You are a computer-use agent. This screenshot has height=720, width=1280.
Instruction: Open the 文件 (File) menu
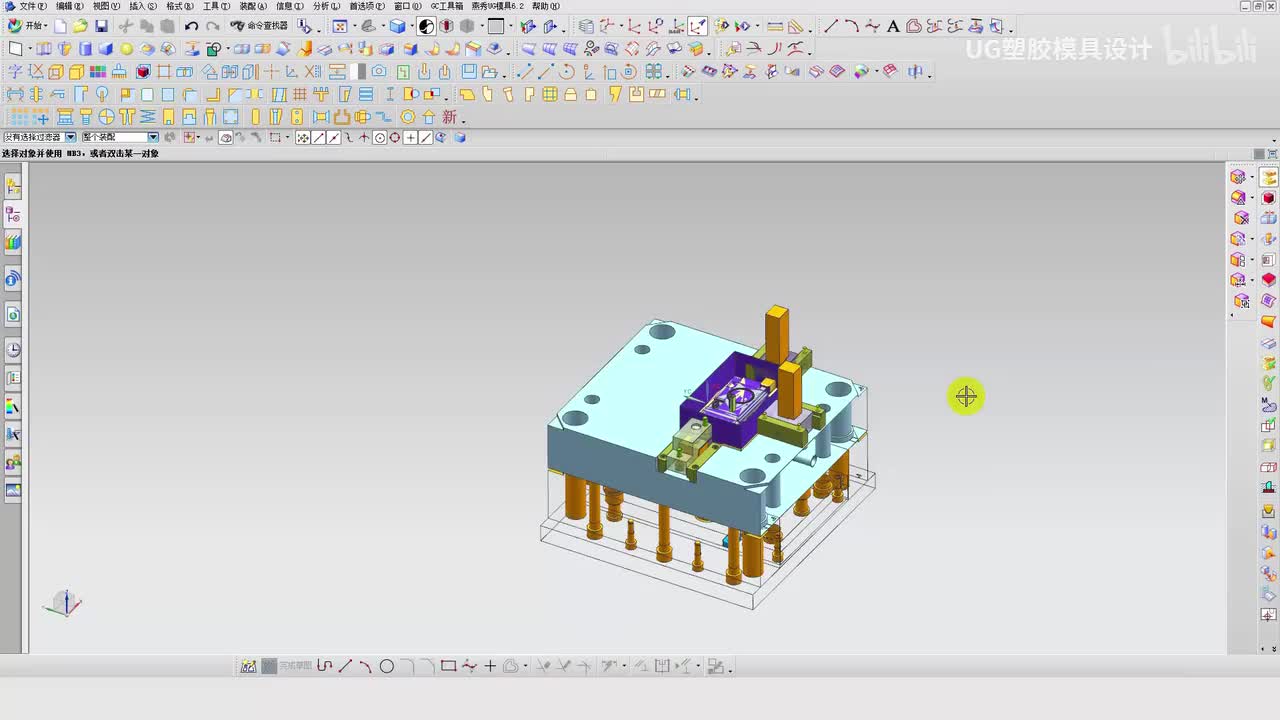click(x=33, y=6)
